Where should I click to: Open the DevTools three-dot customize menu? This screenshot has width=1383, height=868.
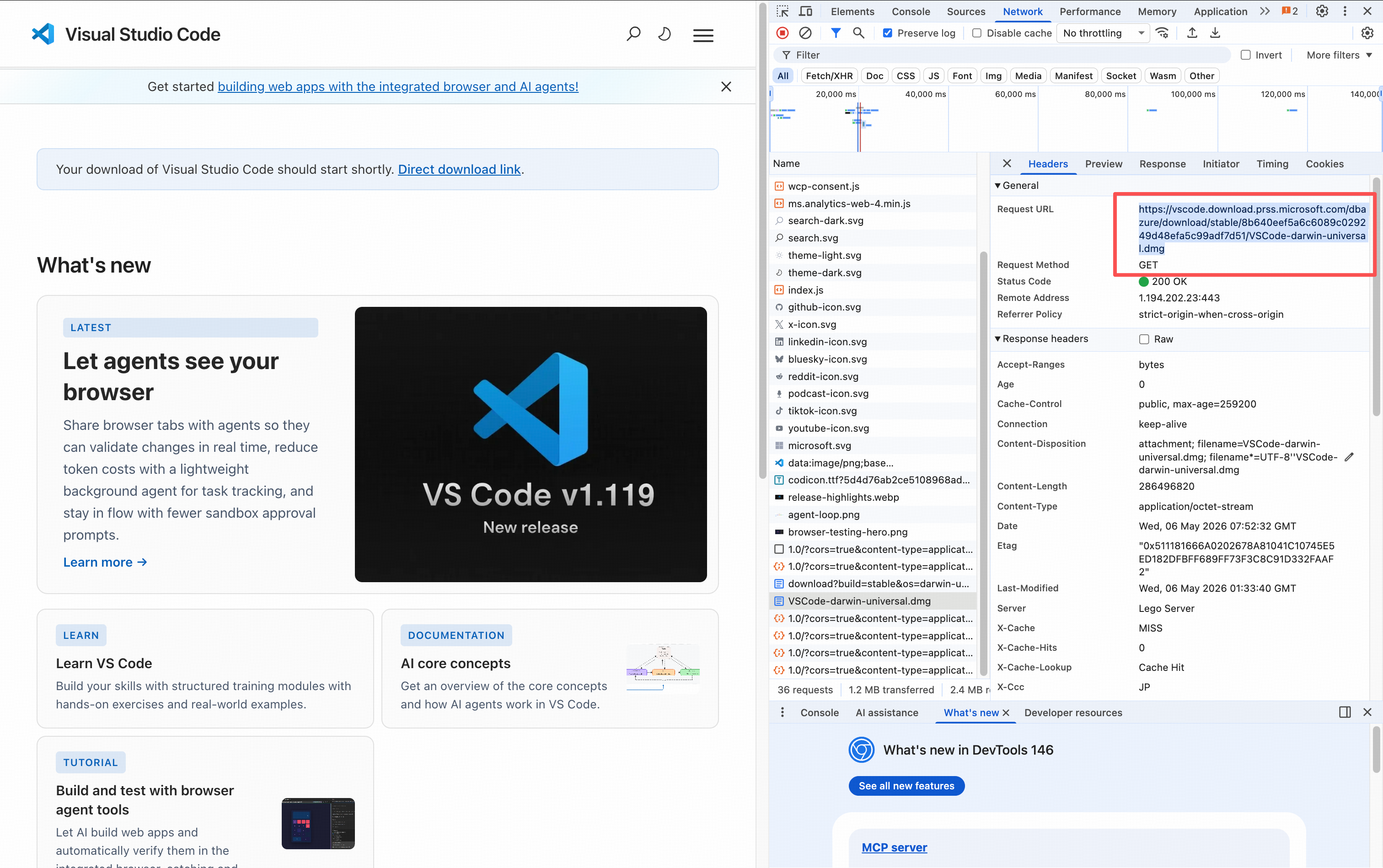pos(1345,11)
